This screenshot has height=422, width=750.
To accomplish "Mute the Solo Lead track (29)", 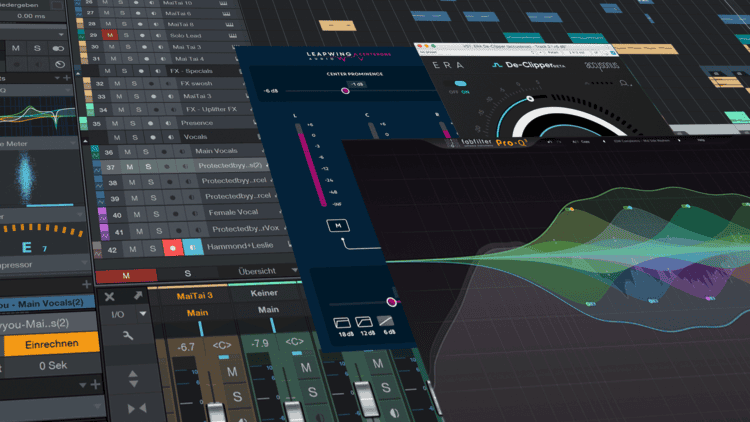I will click(x=110, y=35).
